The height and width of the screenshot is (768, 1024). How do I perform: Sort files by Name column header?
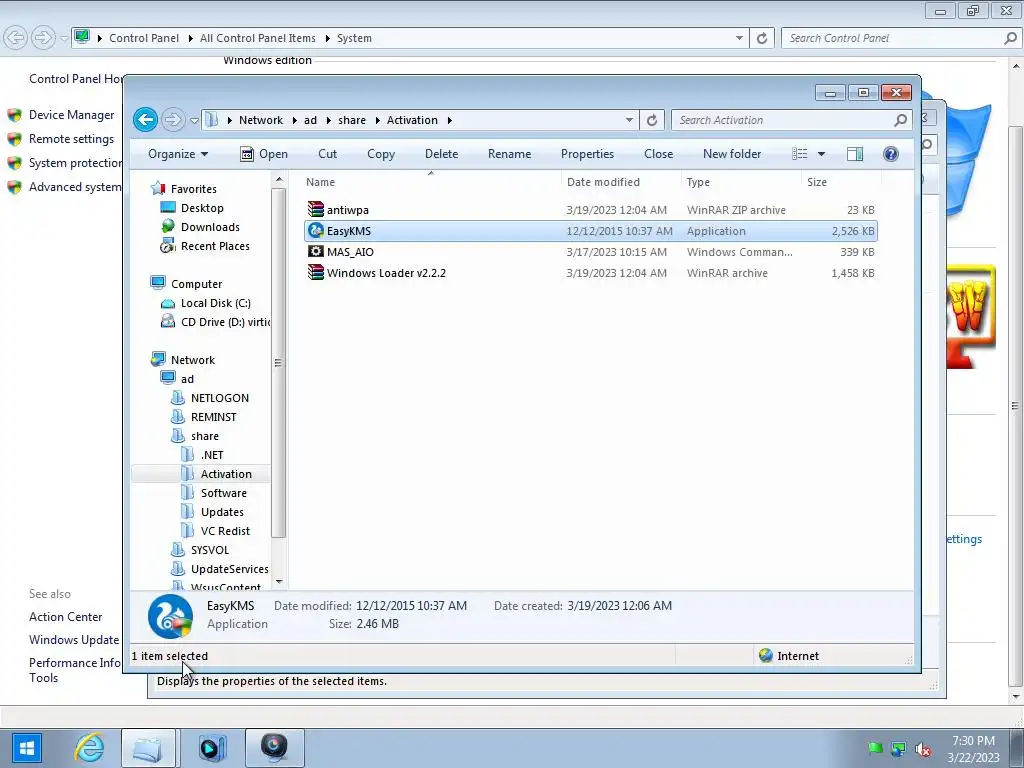tap(430, 182)
